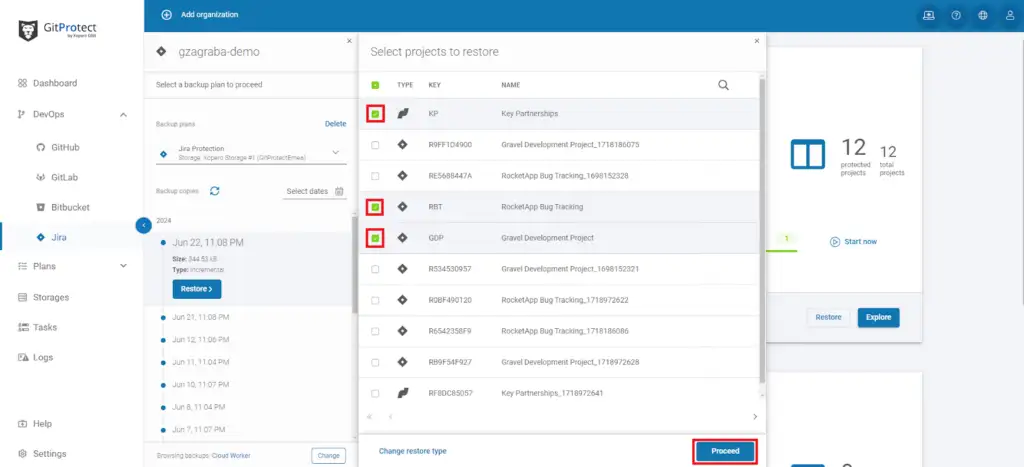Click the Delete backup plan link

point(336,123)
